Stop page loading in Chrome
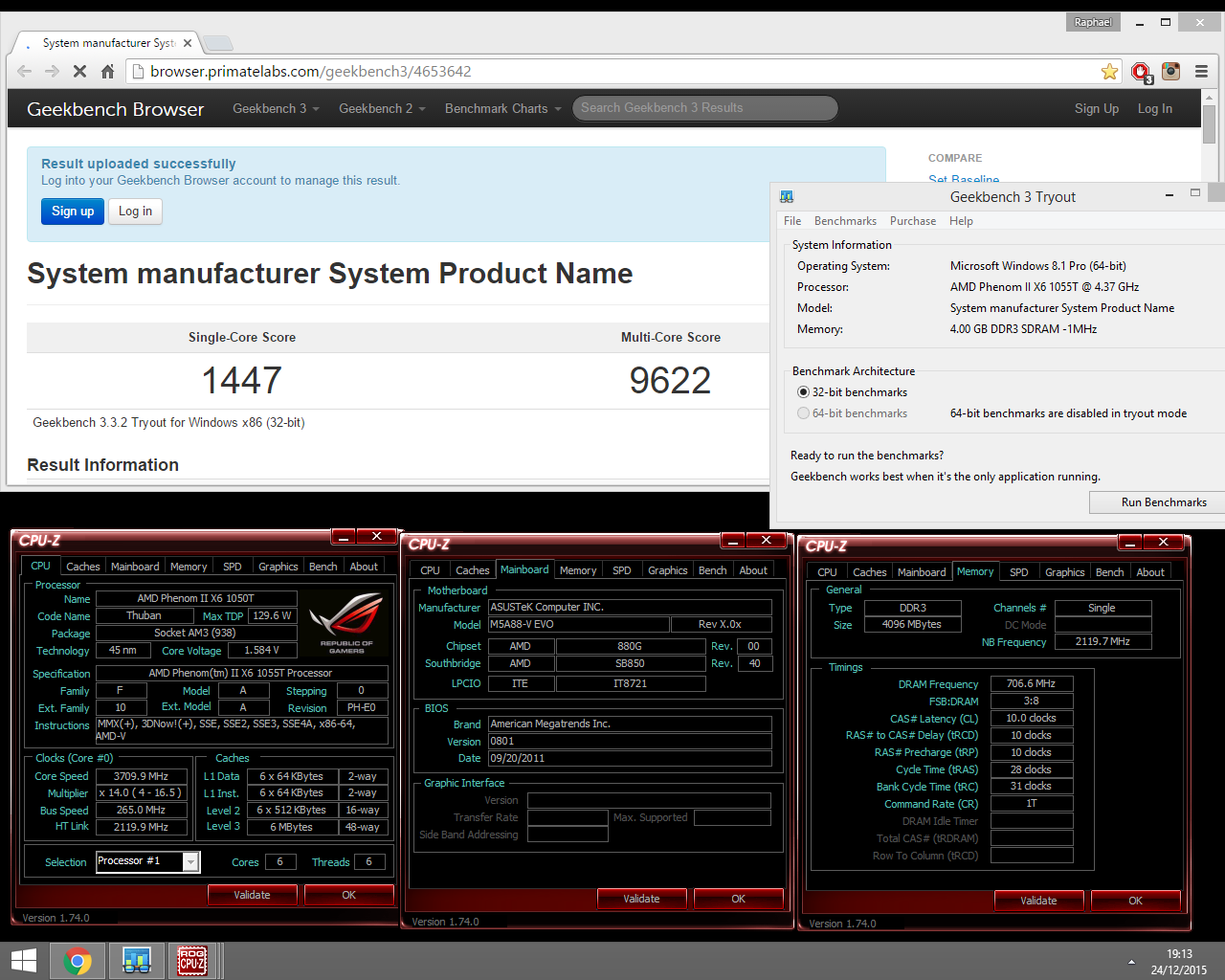1225x980 pixels. [79, 72]
